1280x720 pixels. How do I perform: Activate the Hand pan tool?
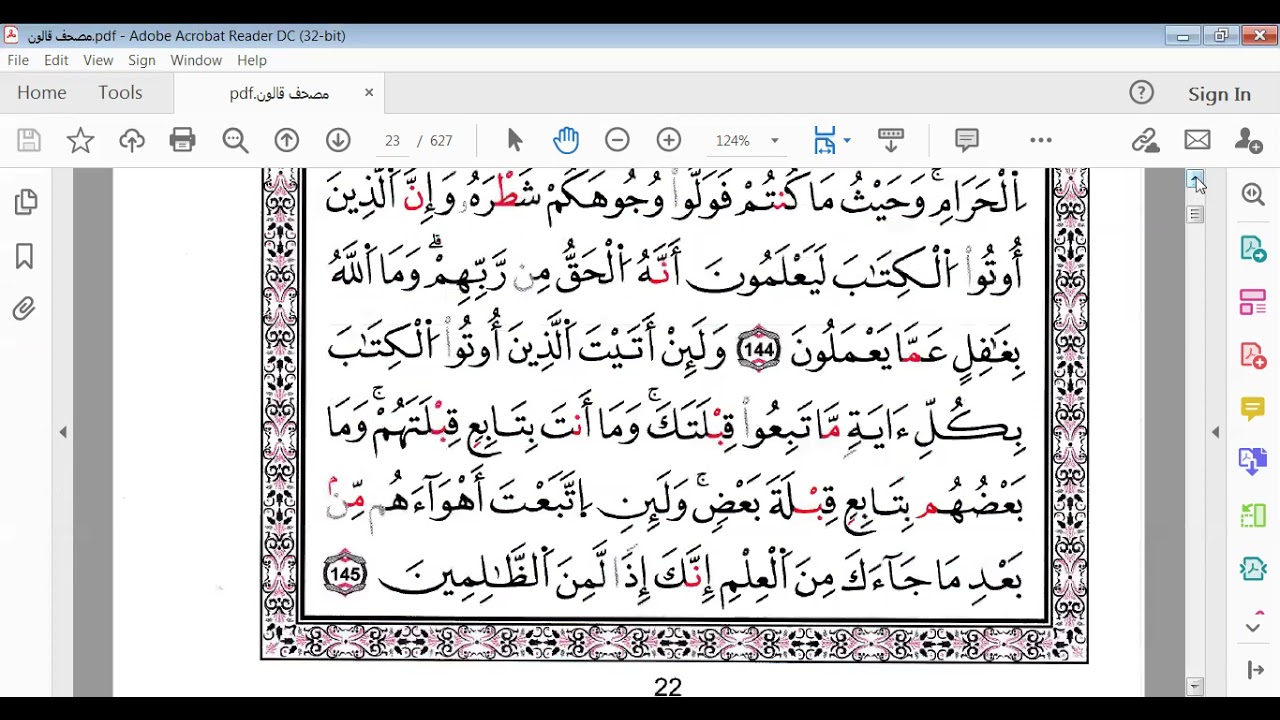(566, 140)
